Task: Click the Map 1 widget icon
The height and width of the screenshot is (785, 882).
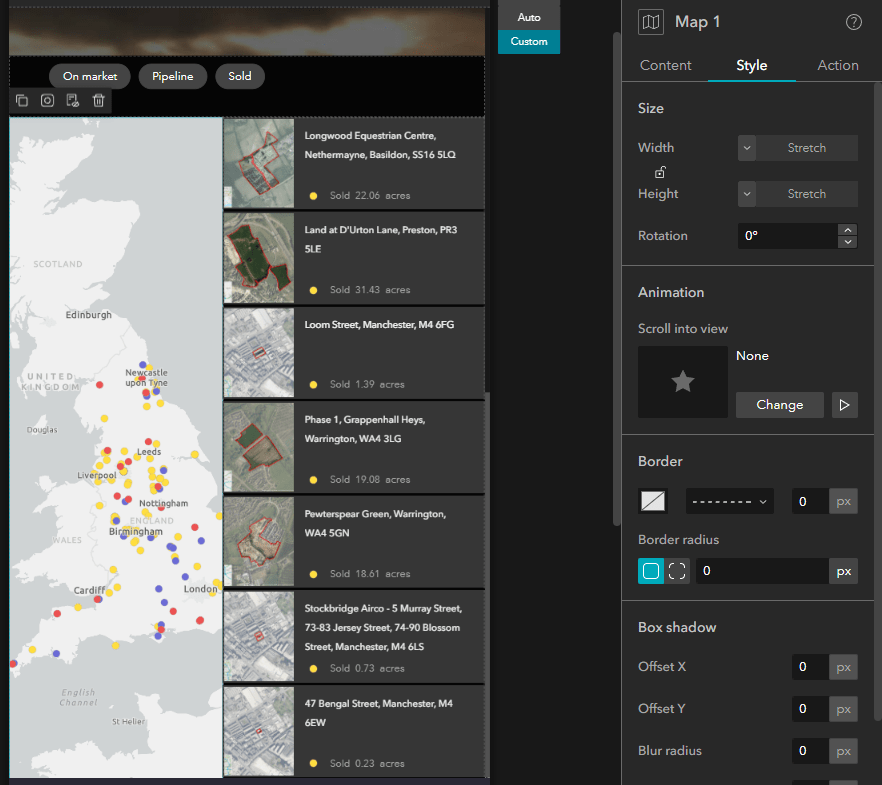Action: point(651,22)
